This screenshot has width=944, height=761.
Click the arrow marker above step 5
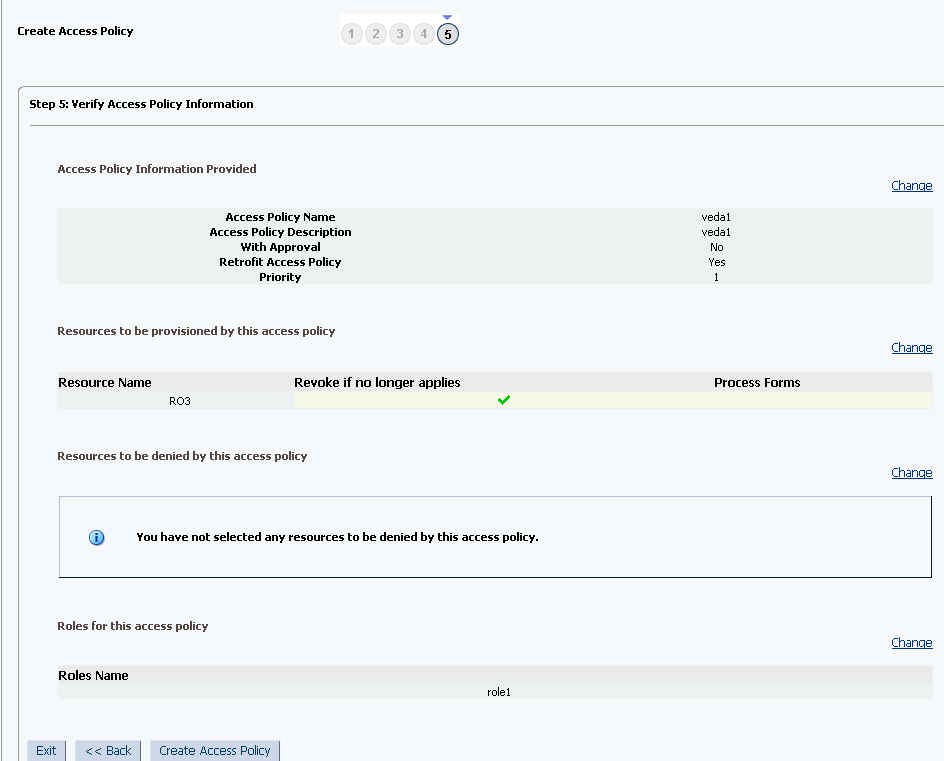click(447, 17)
